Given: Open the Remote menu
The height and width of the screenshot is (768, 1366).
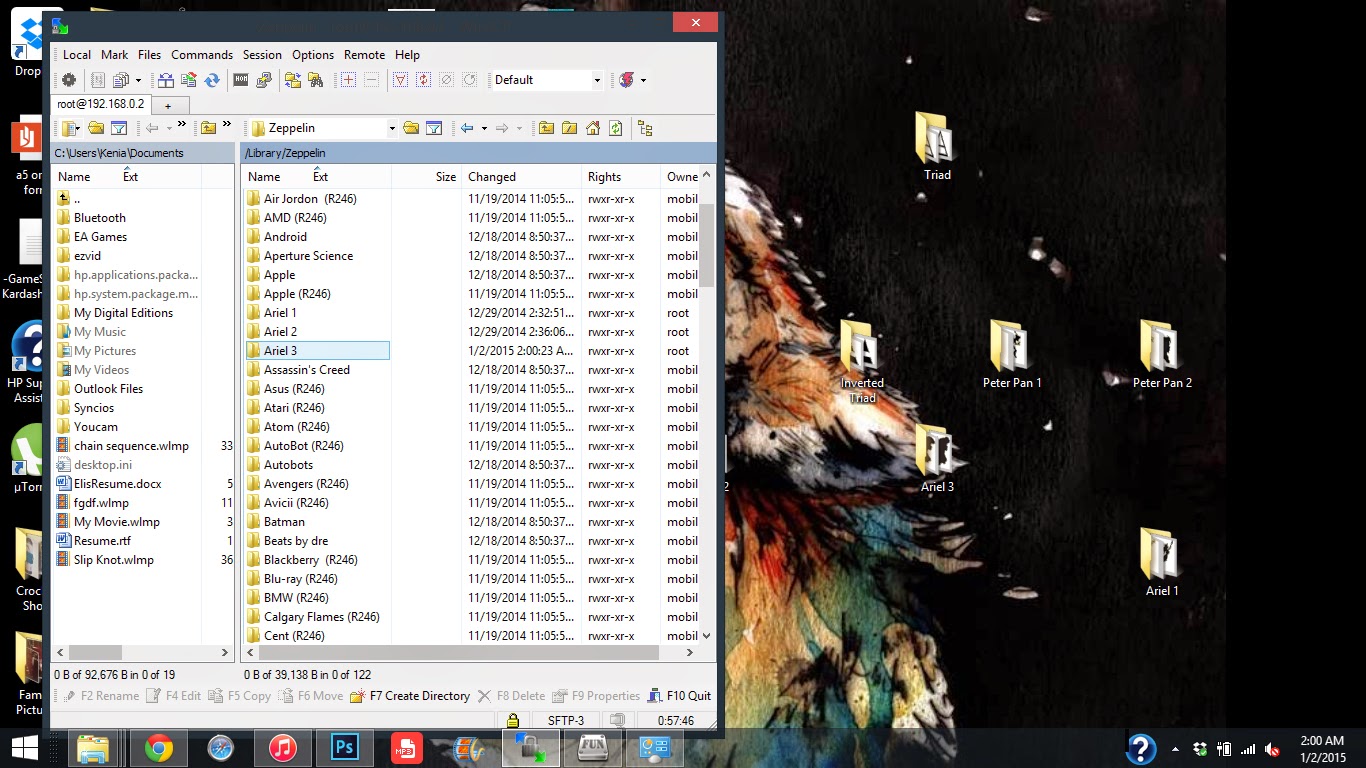Looking at the screenshot, I should coord(364,55).
